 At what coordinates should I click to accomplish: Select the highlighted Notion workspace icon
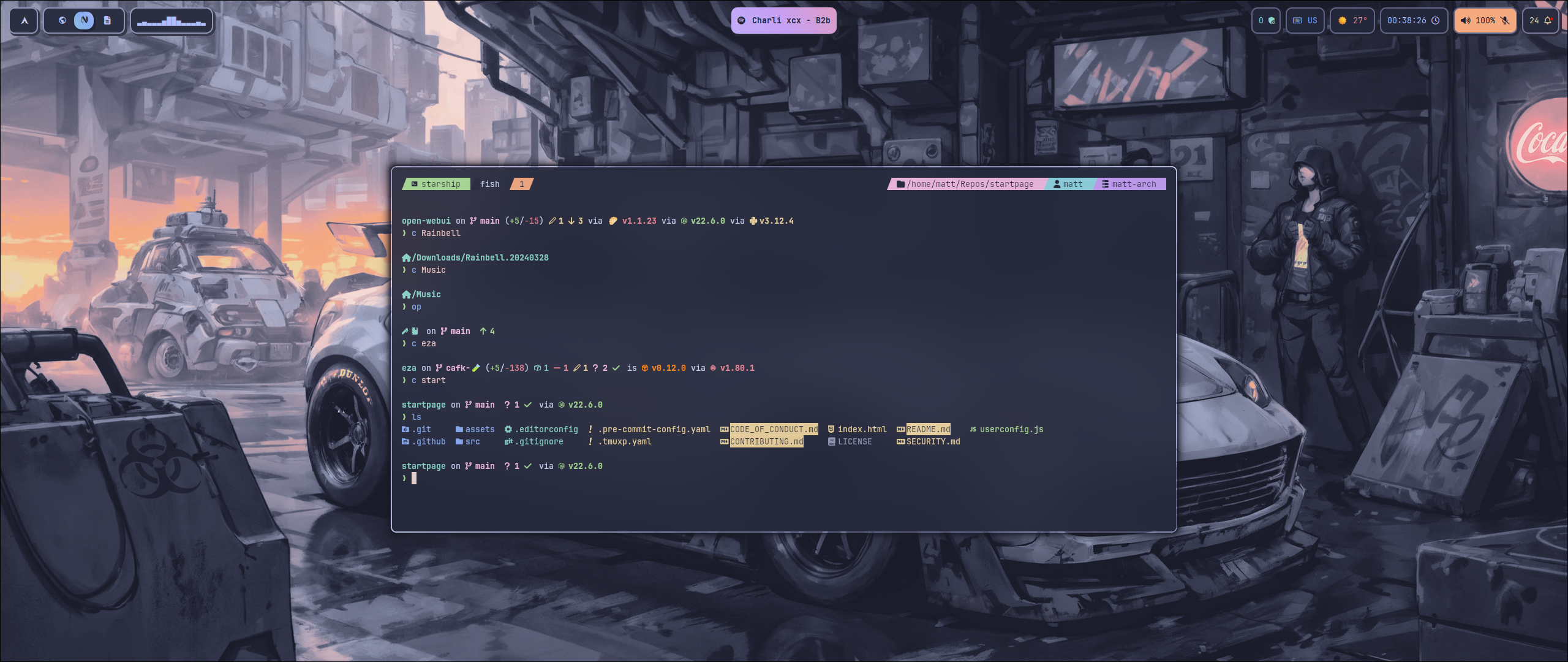click(85, 20)
